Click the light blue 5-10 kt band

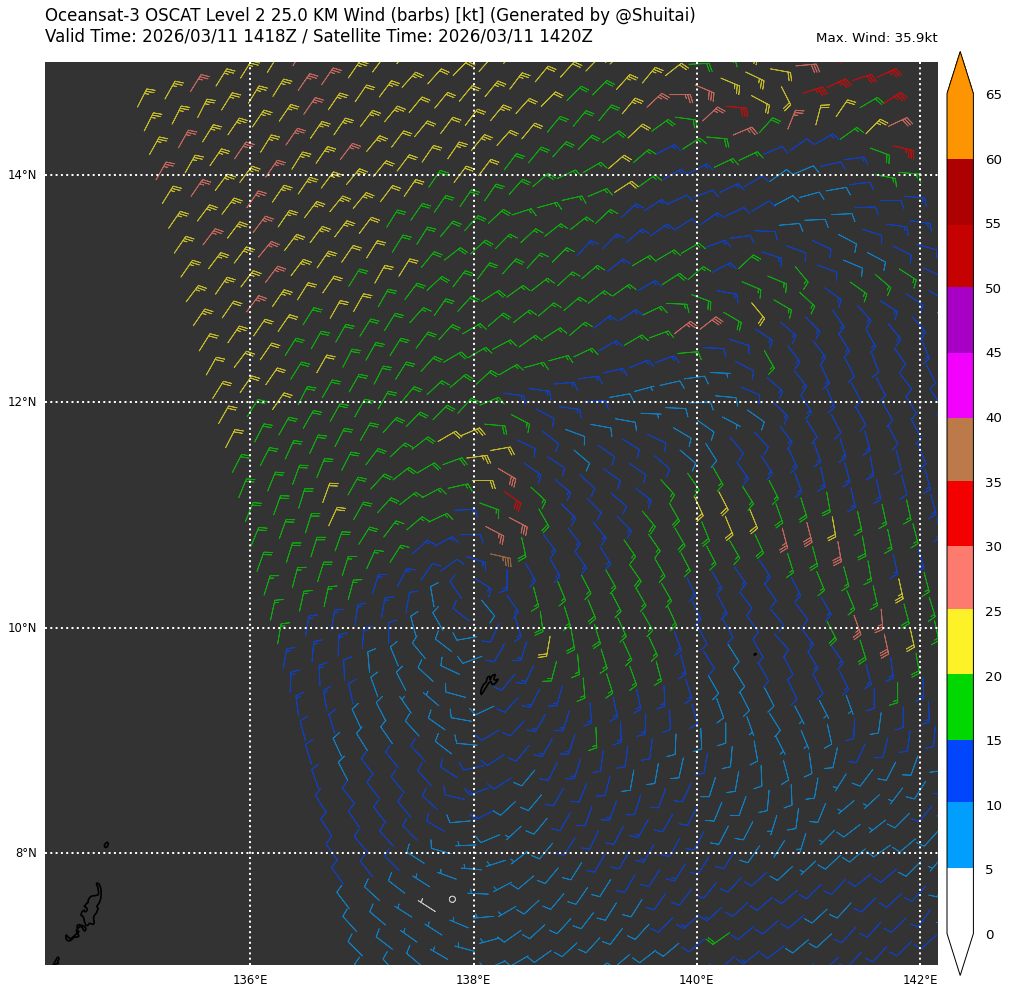coord(960,835)
